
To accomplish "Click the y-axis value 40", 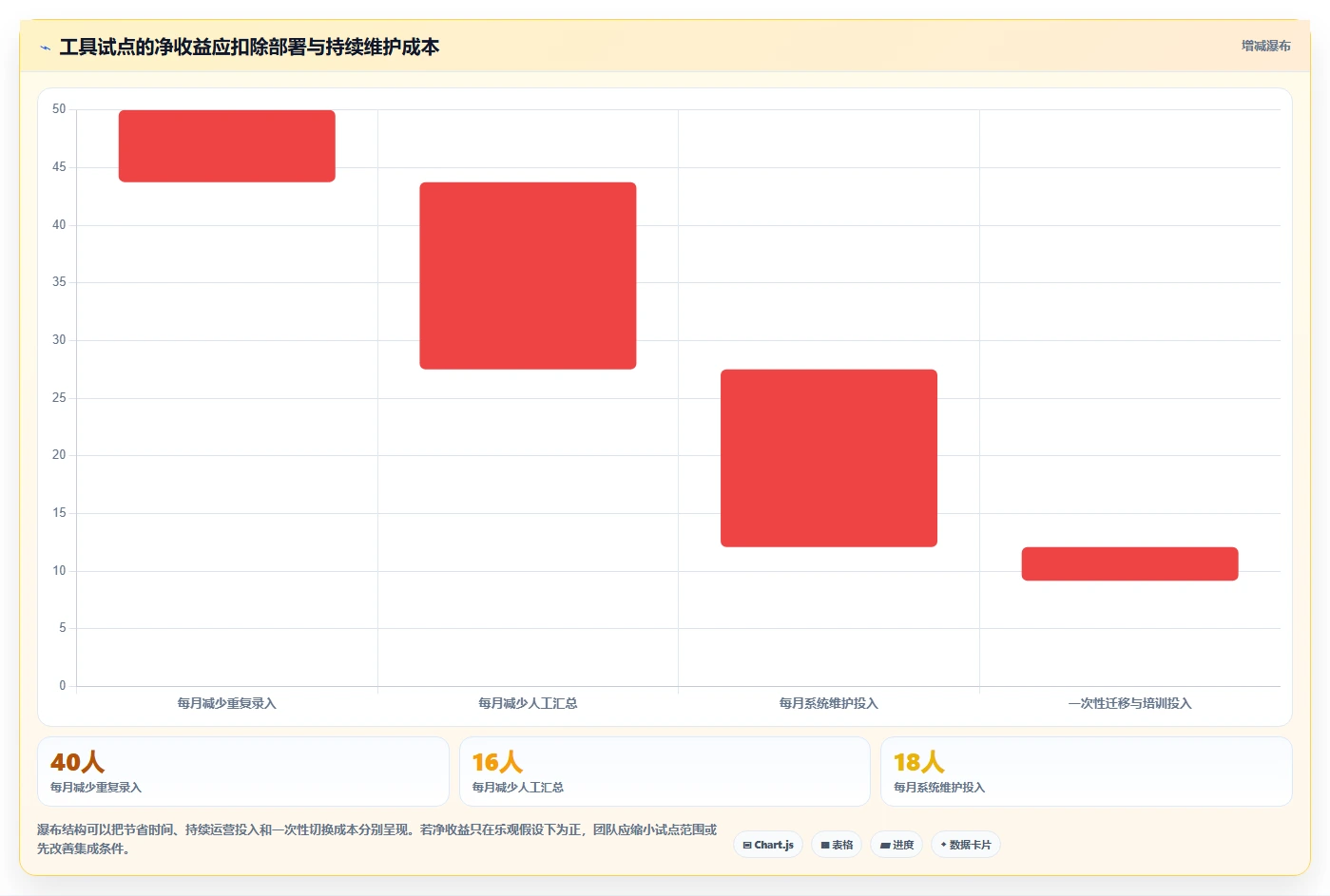I will (x=59, y=225).
